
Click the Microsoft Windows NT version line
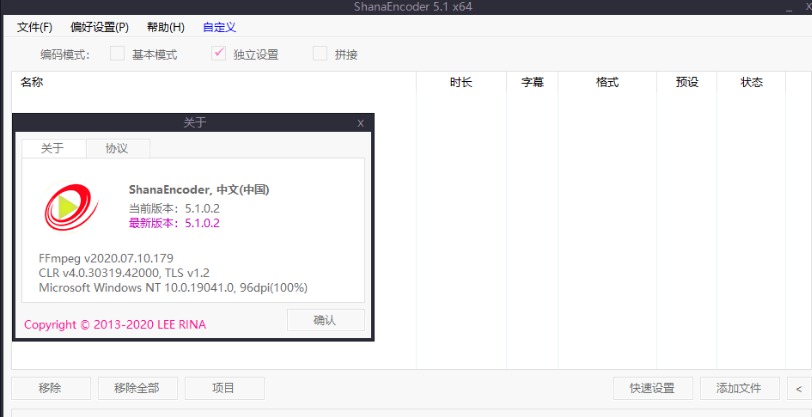point(173,287)
